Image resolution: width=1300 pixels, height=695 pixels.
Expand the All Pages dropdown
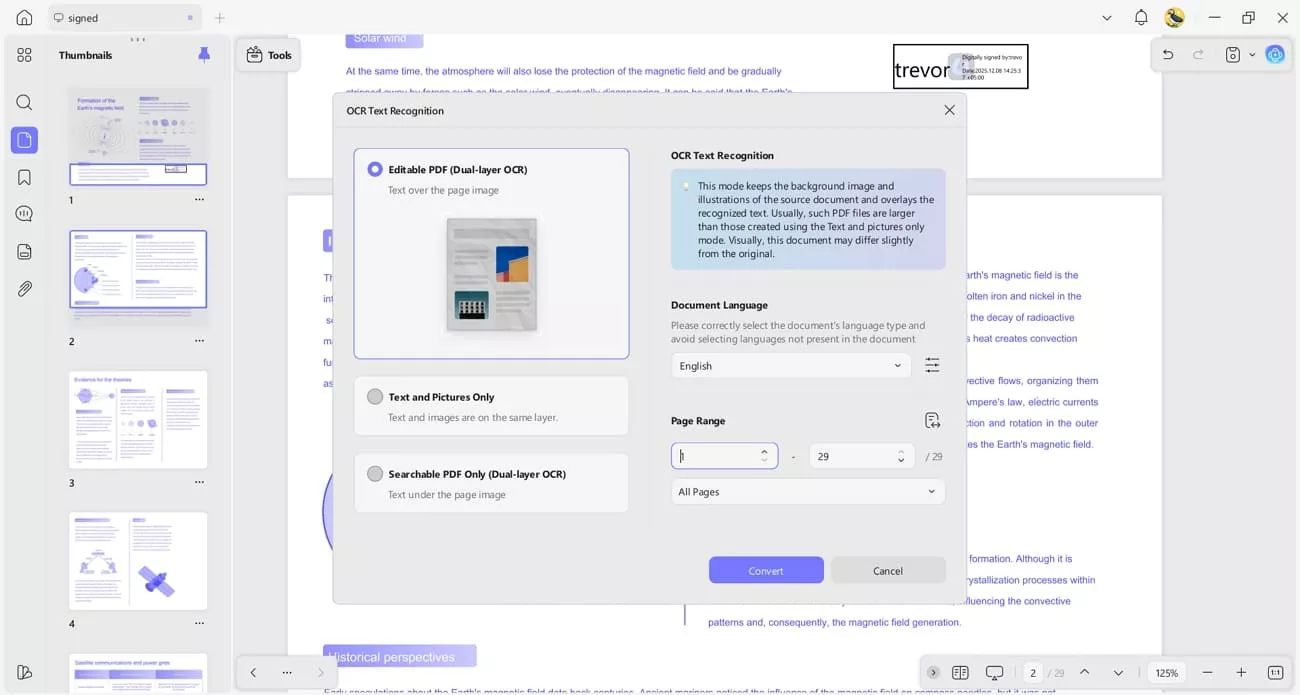point(807,492)
